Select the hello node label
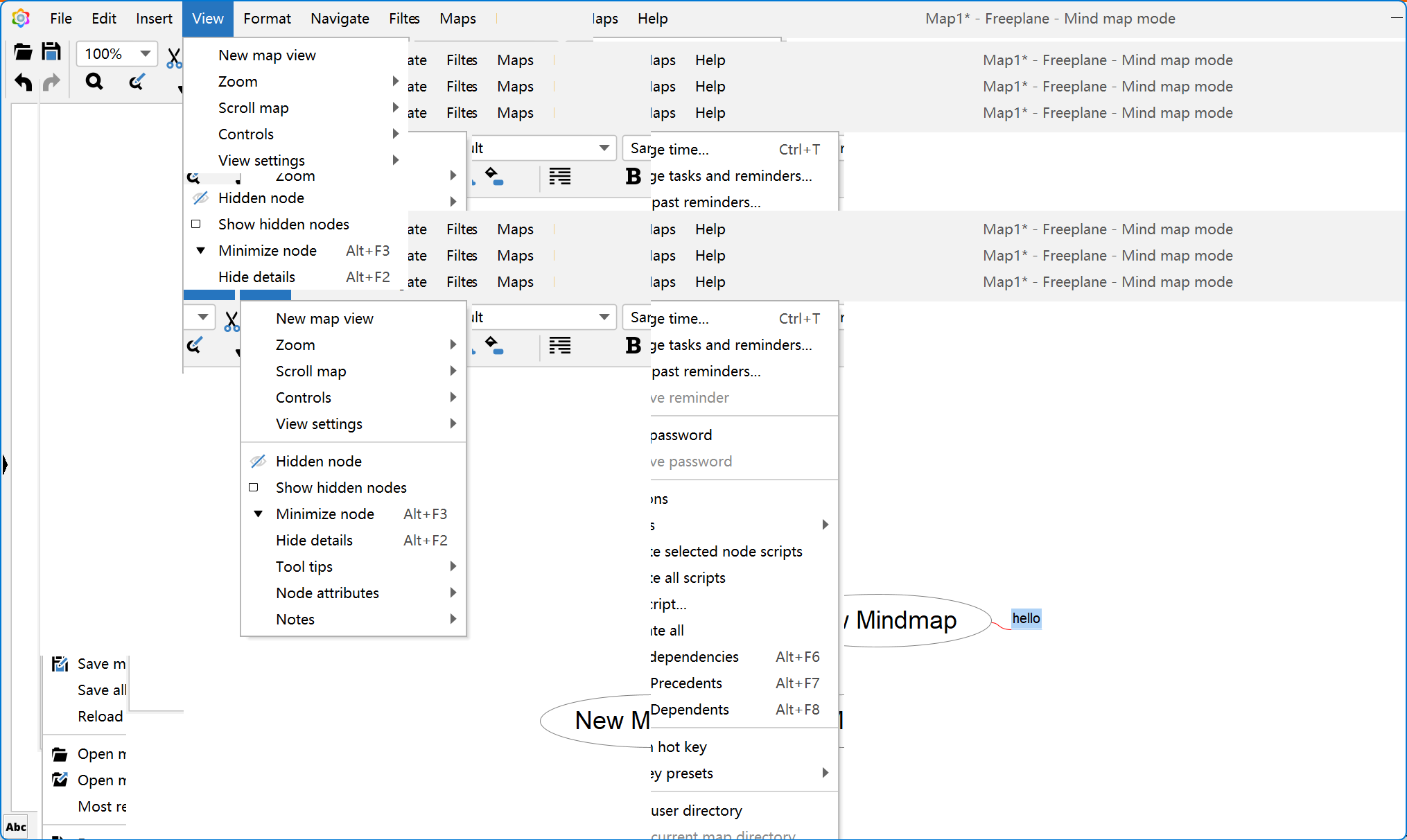The height and width of the screenshot is (840, 1407). 1026,619
